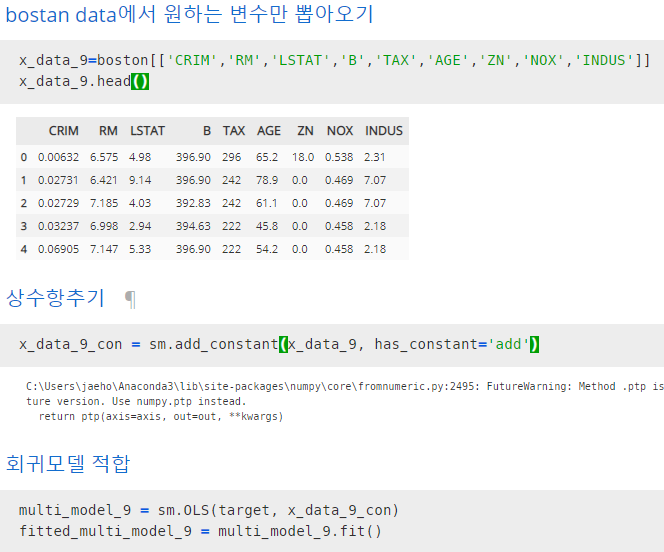Click AGE value 78.9
664x552 pixels.
267,180
